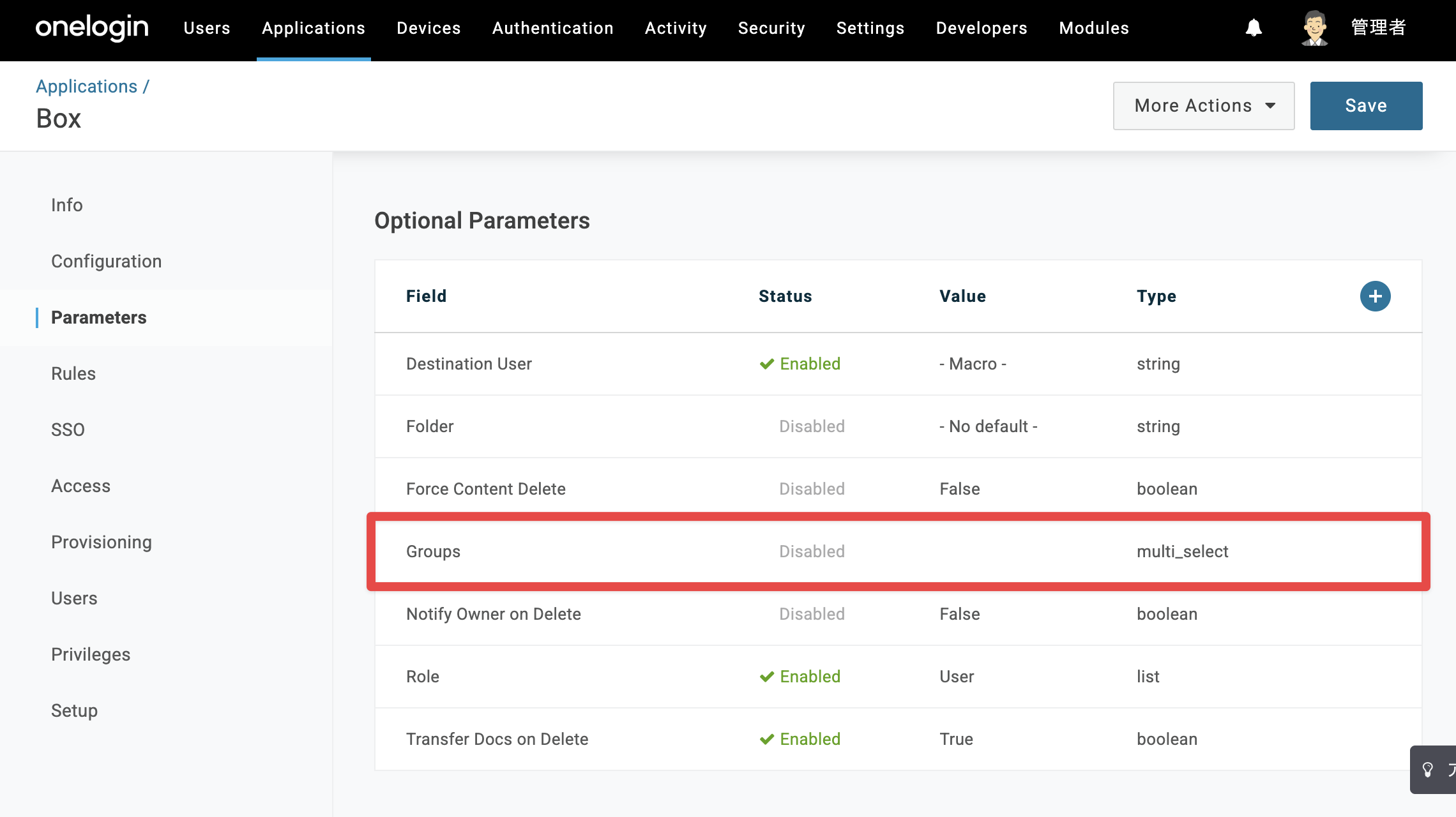Click the 'list' type in Role row
1456x817 pixels.
(x=1148, y=677)
